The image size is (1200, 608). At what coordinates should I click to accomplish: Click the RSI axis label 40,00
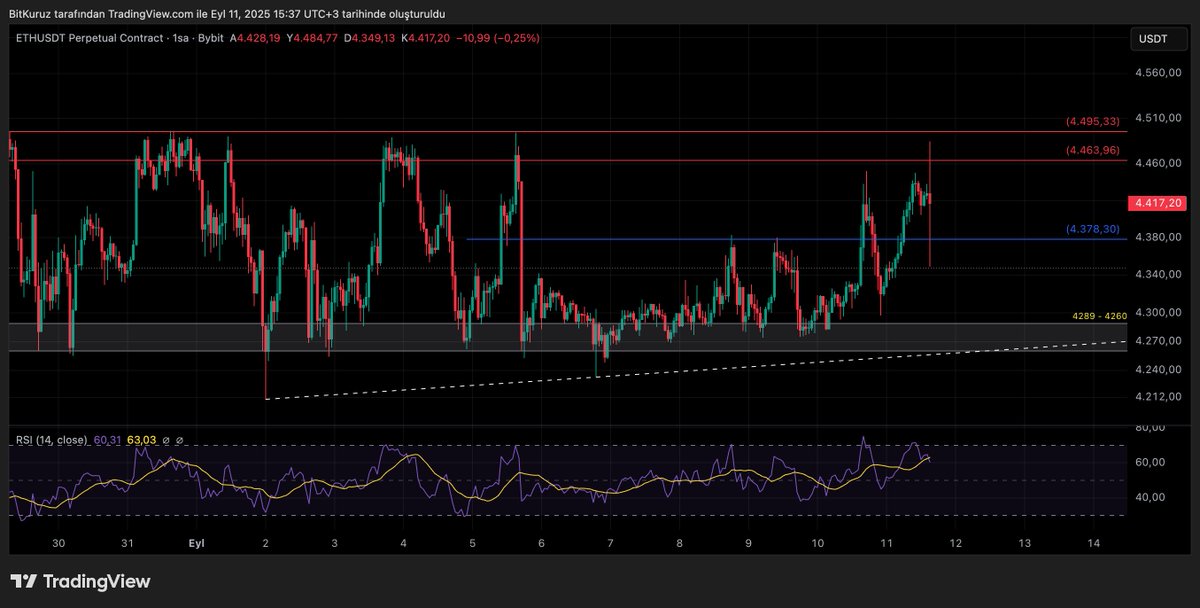[x=1152, y=497]
